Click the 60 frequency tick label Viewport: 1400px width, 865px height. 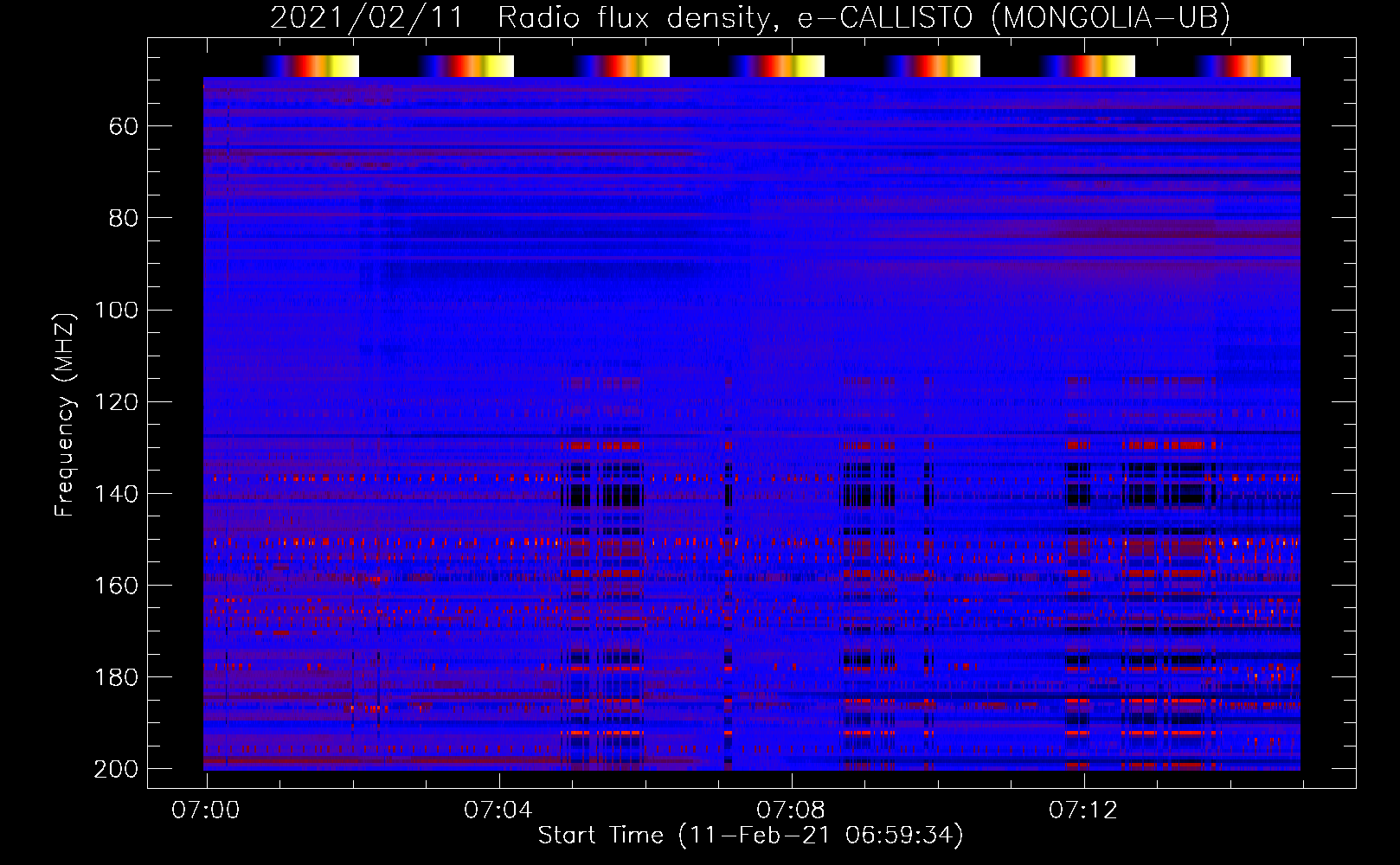[x=124, y=127]
